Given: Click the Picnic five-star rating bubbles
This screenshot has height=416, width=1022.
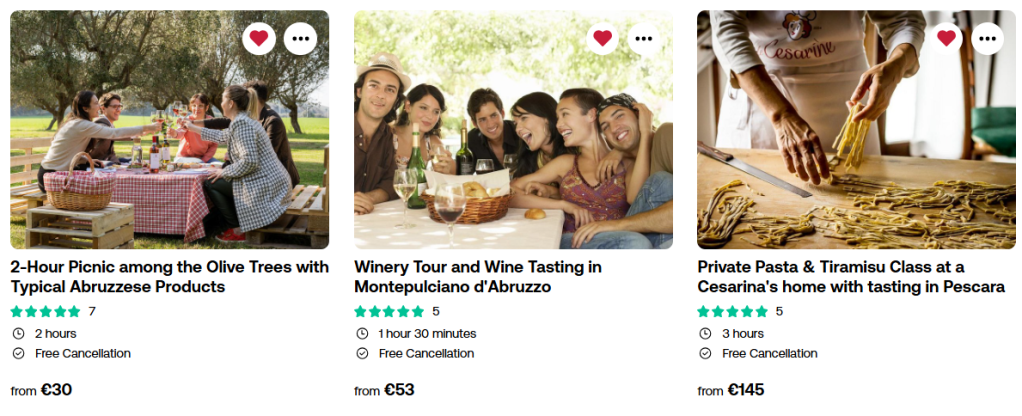Looking at the screenshot, I should 45,312.
